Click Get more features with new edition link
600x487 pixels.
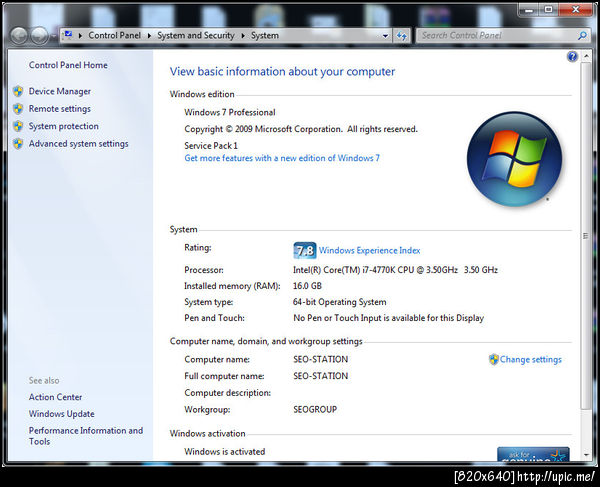click(x=282, y=158)
